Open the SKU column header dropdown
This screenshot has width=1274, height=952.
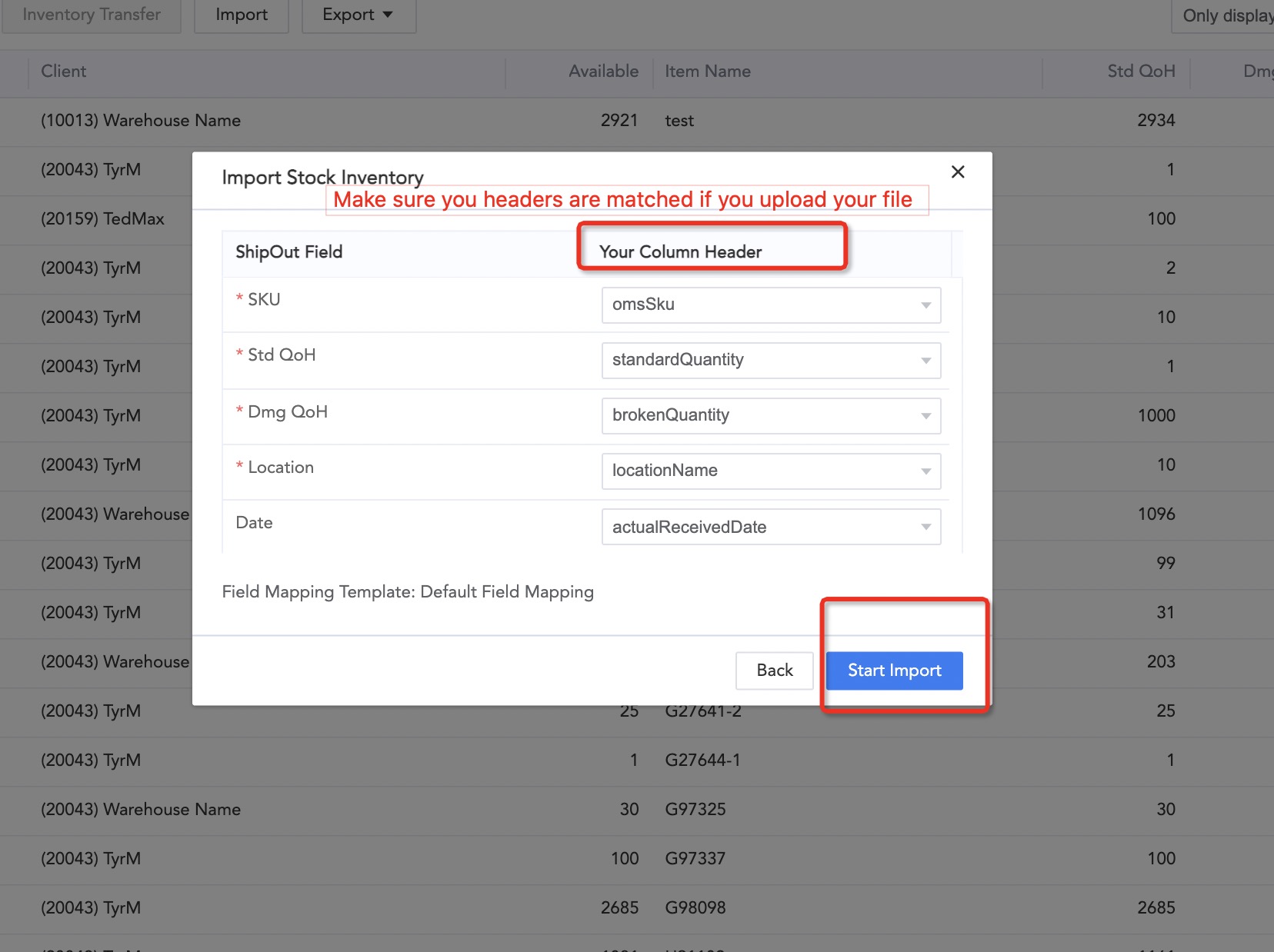coord(771,305)
